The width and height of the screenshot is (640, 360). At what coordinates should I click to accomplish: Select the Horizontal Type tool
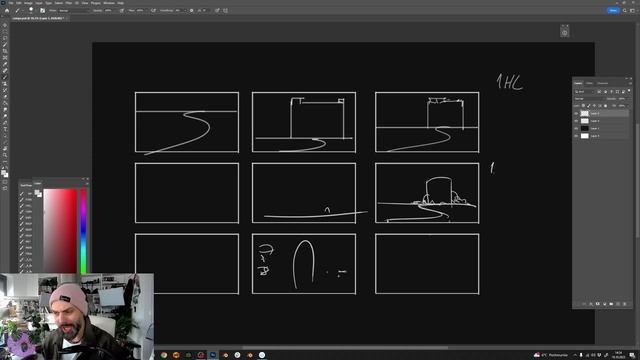click(x=5, y=129)
